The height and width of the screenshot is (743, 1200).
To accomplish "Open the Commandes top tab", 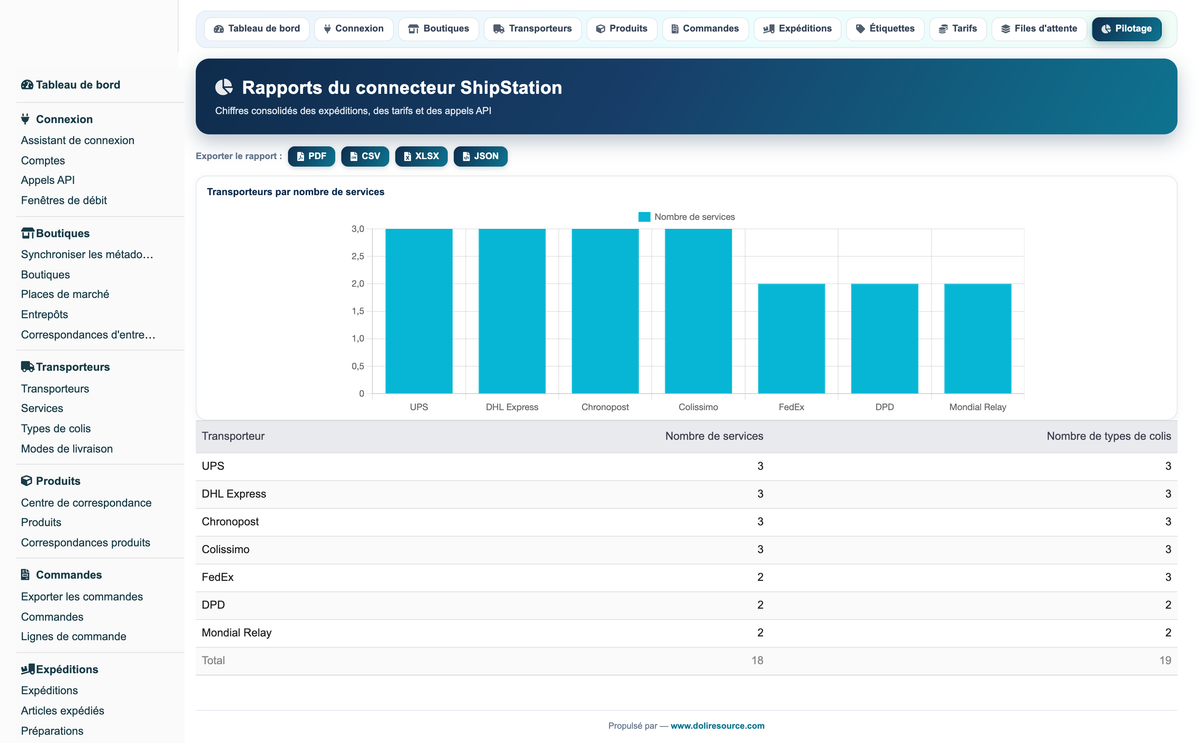I will pyautogui.click(x=705, y=29).
